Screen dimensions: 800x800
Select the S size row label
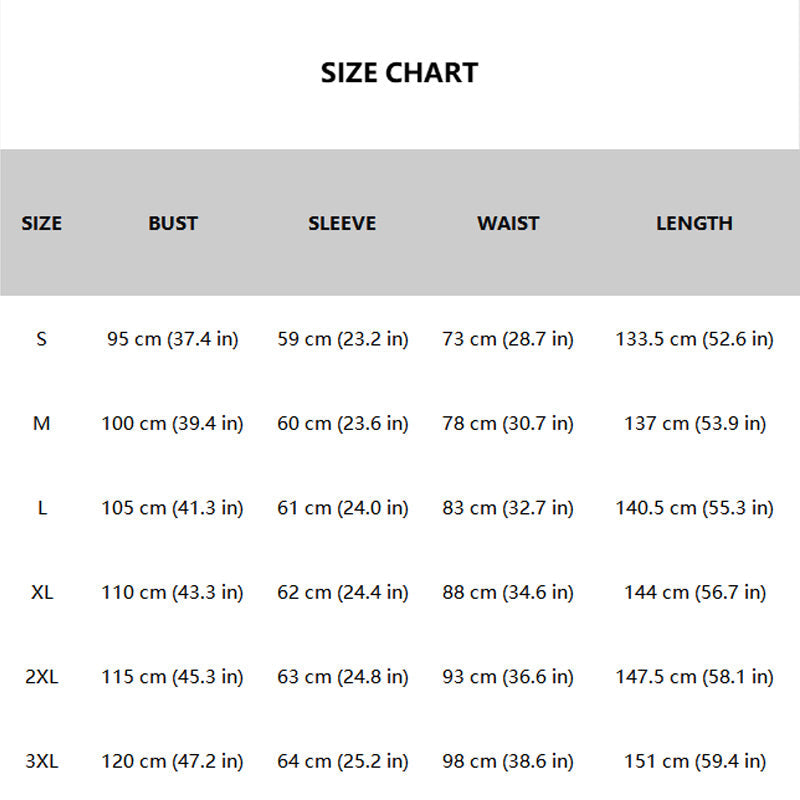pos(41,339)
